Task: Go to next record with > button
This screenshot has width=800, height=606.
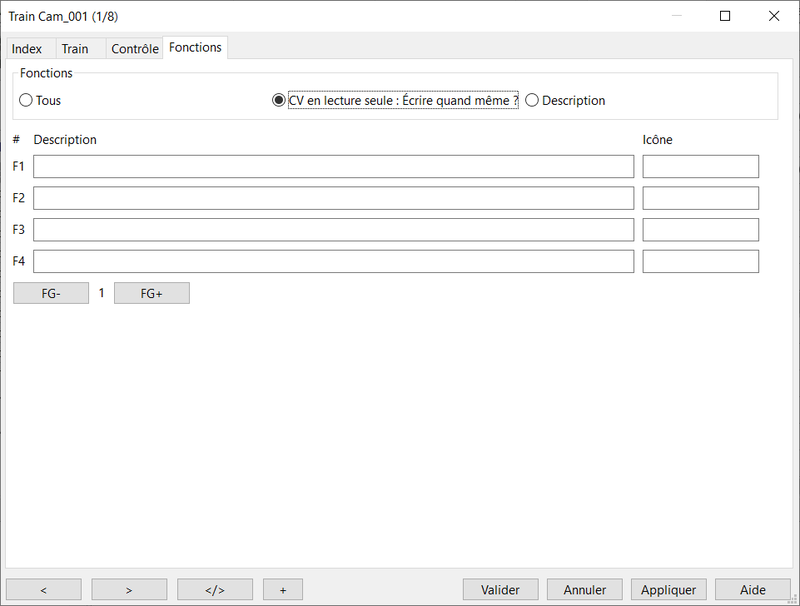Action: point(129,590)
